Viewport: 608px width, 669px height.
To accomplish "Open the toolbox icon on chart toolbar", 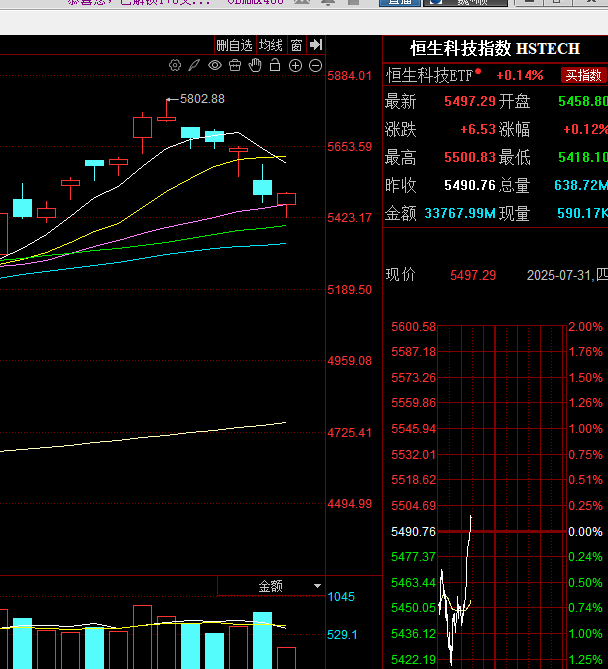I will pyautogui.click(x=235, y=65).
